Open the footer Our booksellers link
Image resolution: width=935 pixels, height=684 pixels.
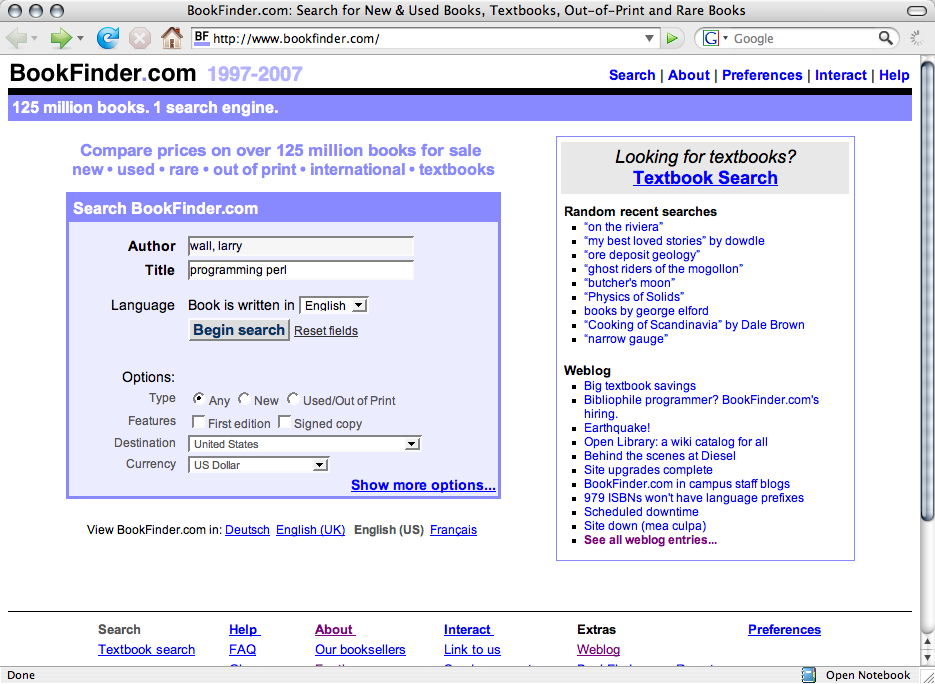[360, 649]
